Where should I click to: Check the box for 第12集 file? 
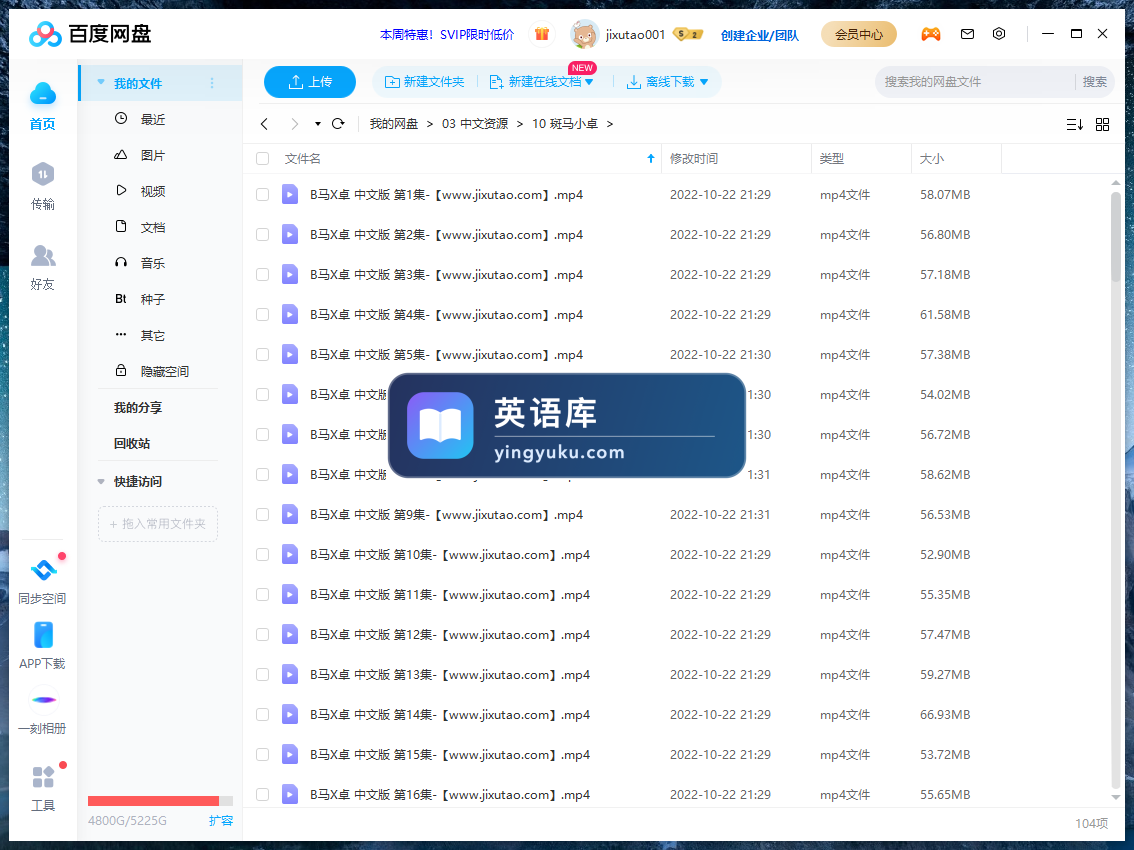click(263, 634)
